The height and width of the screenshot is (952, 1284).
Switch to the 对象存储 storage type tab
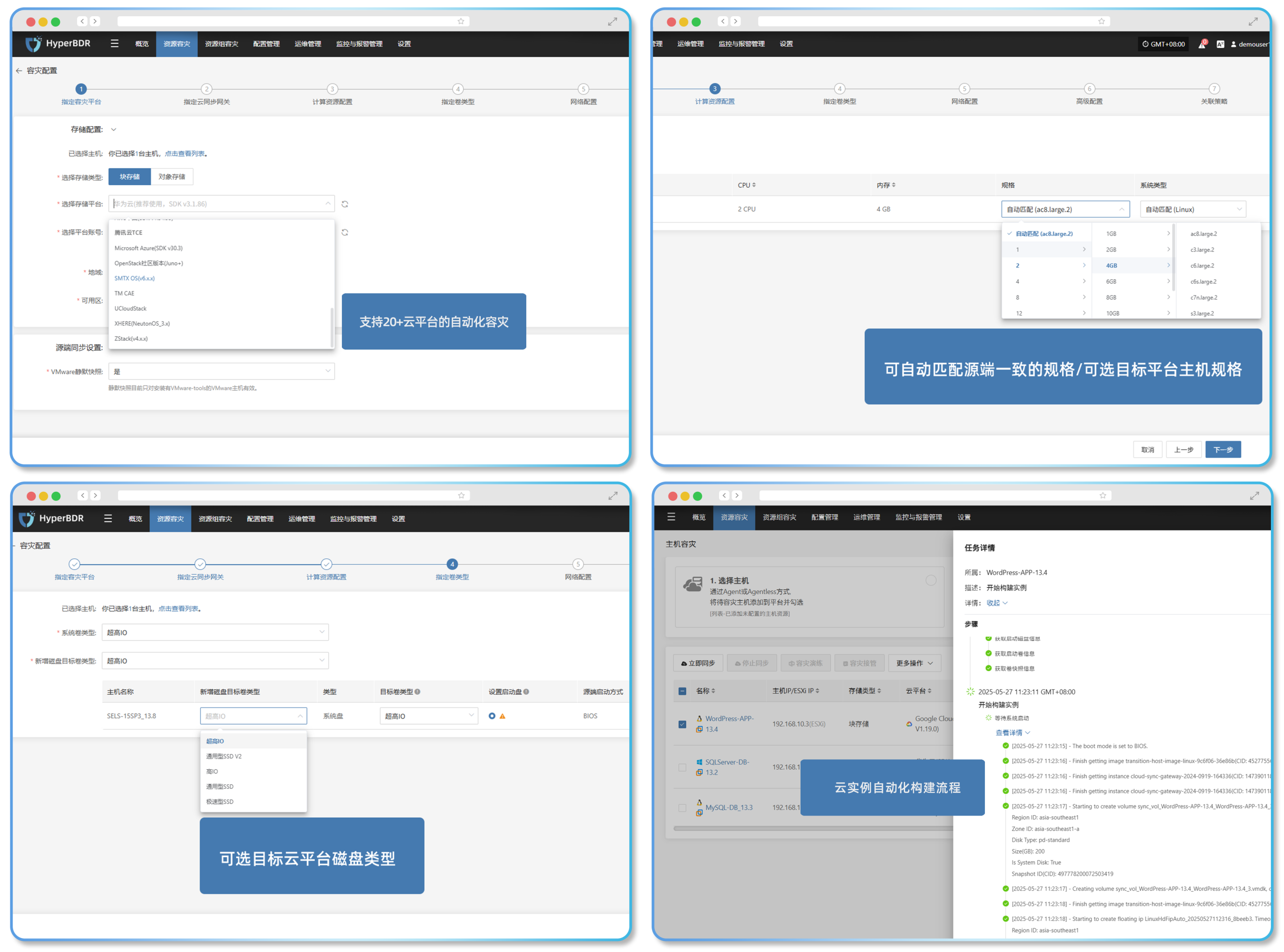coord(172,177)
